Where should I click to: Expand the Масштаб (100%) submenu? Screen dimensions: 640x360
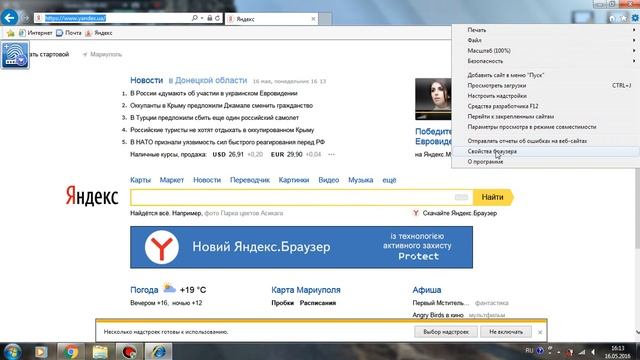click(546, 51)
